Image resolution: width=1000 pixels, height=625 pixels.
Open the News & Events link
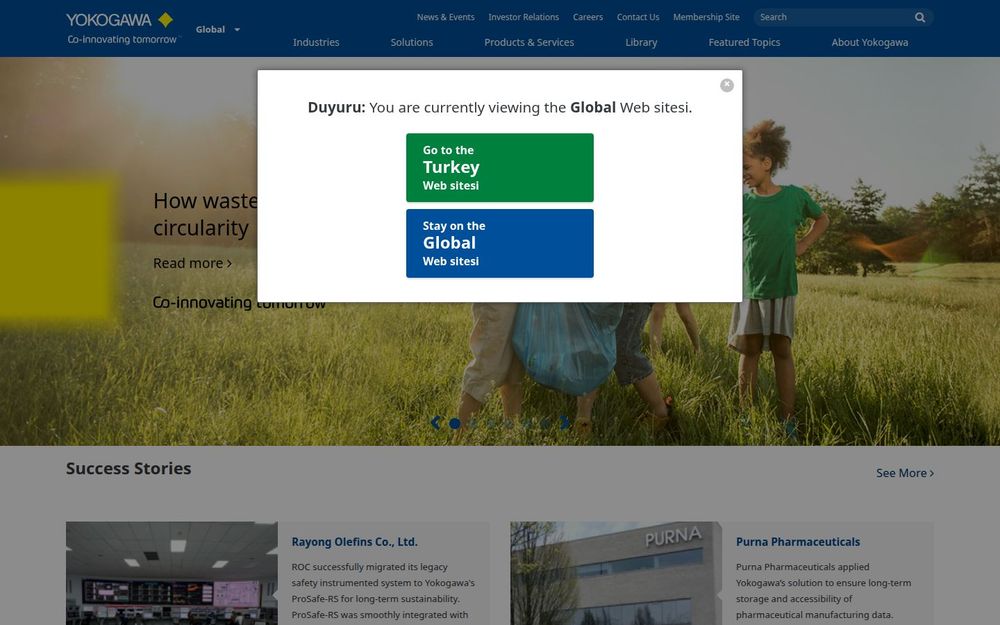[x=445, y=17]
